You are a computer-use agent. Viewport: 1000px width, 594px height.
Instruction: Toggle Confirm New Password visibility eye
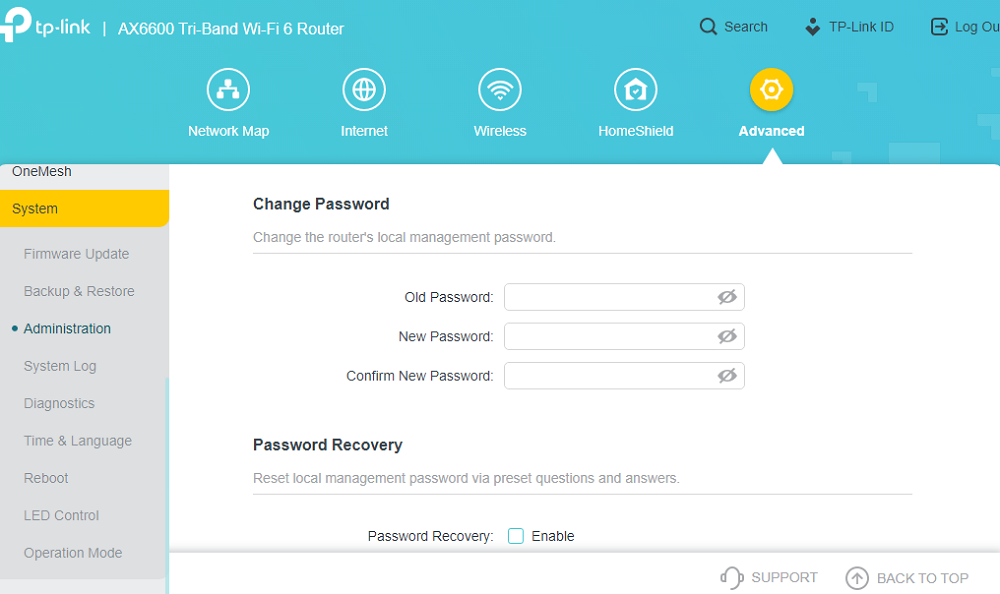[x=727, y=376]
